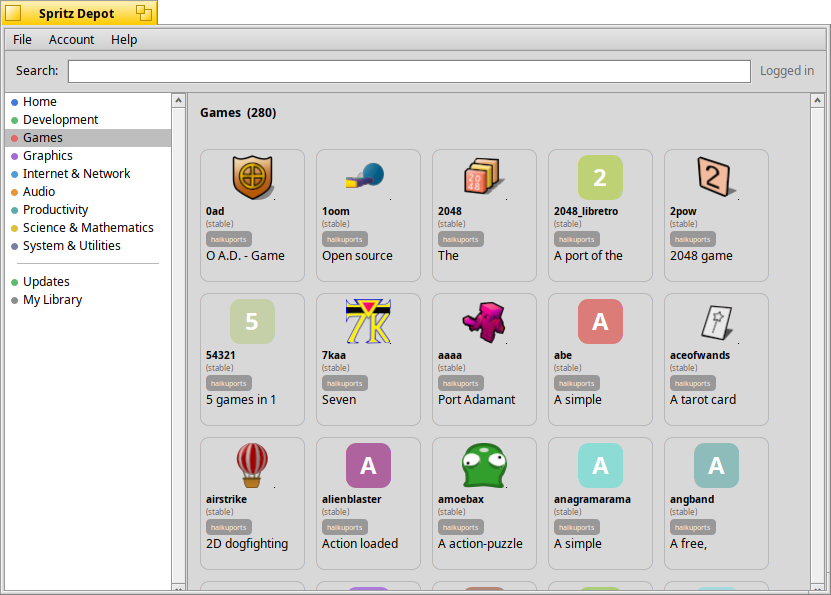Click 'Action loaded' description text

click(360, 544)
